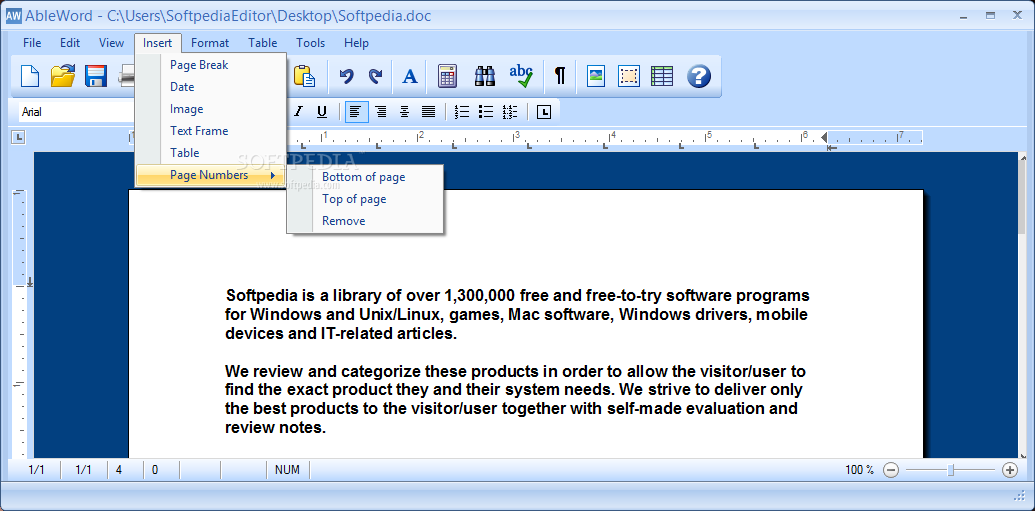The height and width of the screenshot is (511, 1035).
Task: Open a file with folder icon
Action: pos(63,76)
